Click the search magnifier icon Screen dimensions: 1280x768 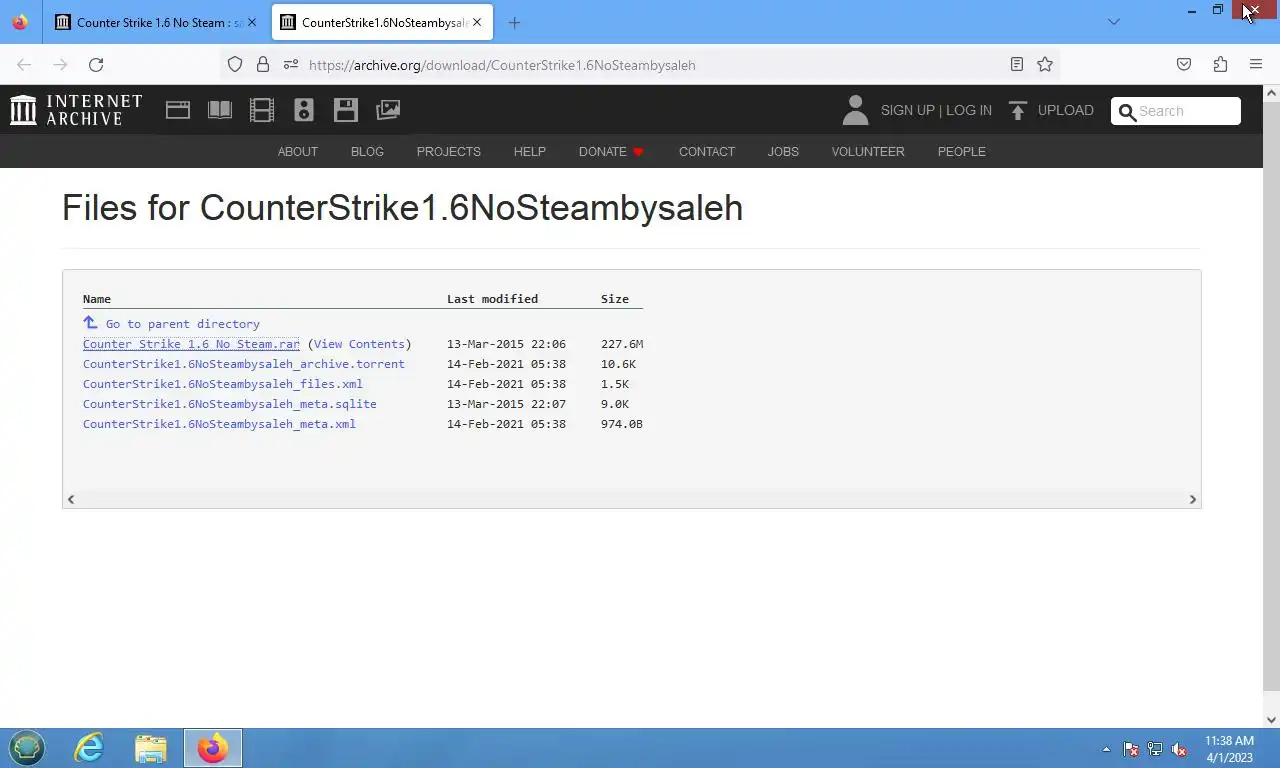tap(1127, 111)
